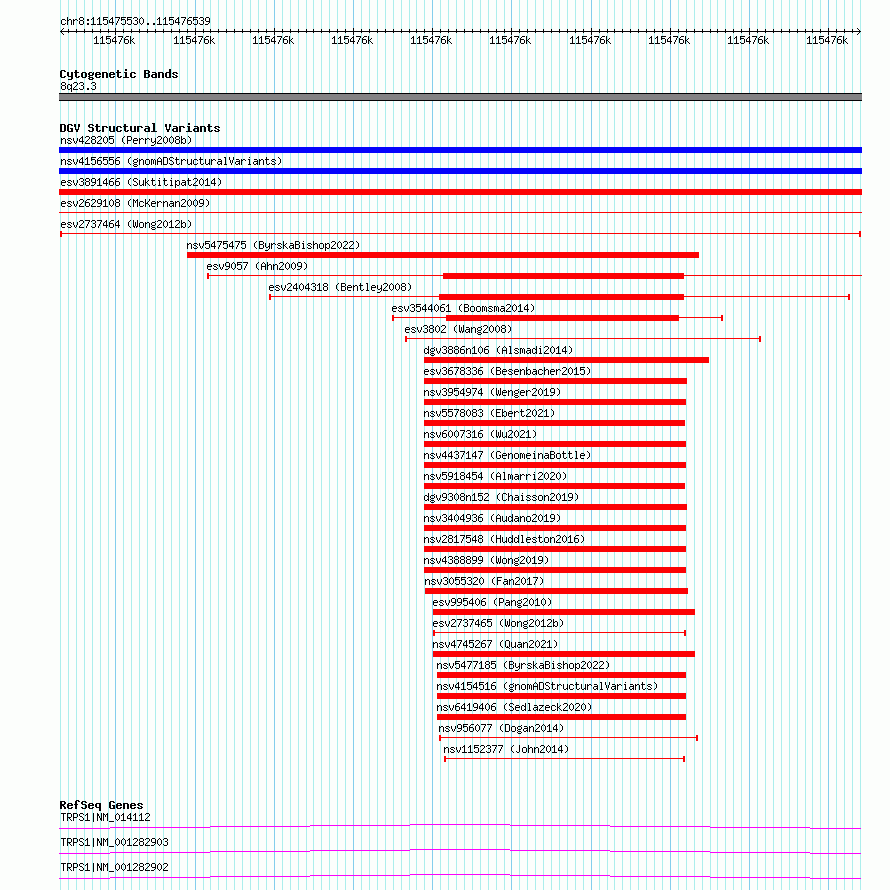
Task: Open variant nsv3954974 (Wenger2019)
Action: (492, 392)
